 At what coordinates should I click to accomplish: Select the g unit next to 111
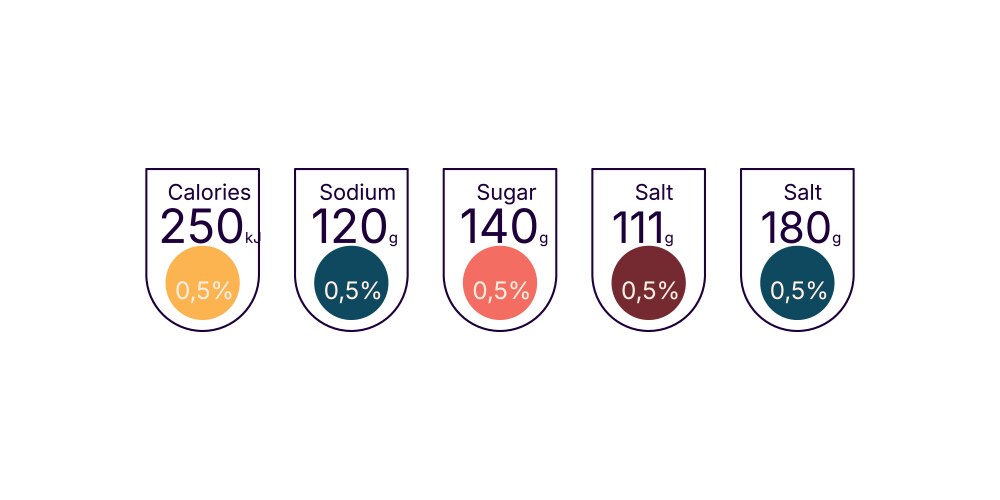pos(669,239)
